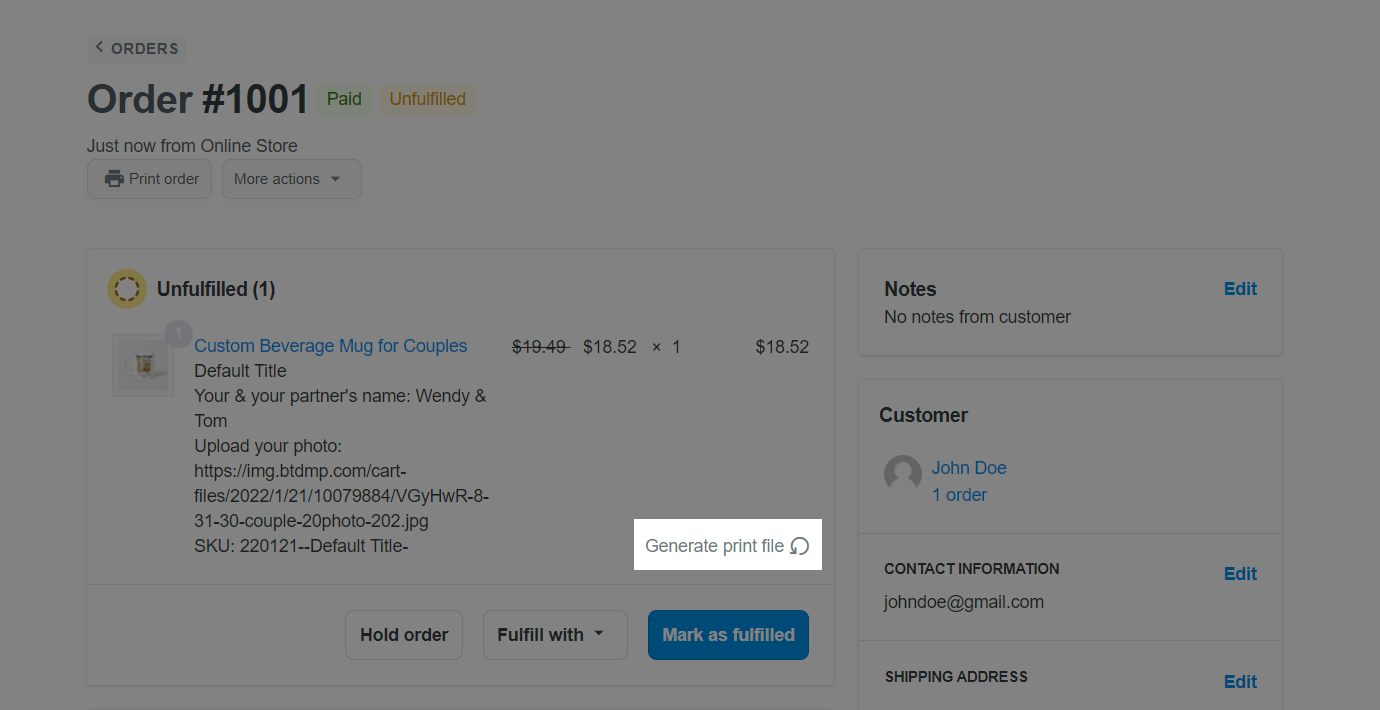Edit the Notes section
The width and height of the screenshot is (1380, 710).
pyautogui.click(x=1240, y=289)
